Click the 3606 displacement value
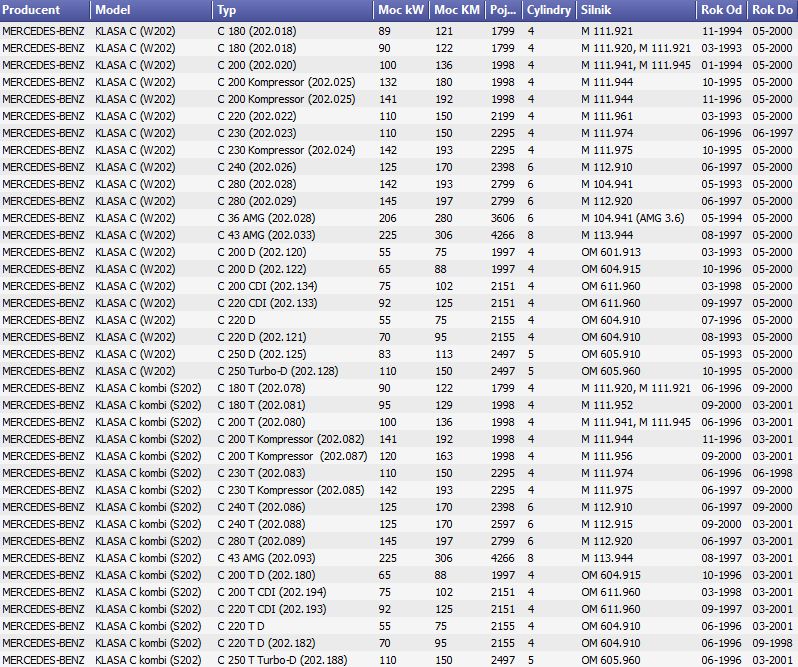 pos(502,218)
